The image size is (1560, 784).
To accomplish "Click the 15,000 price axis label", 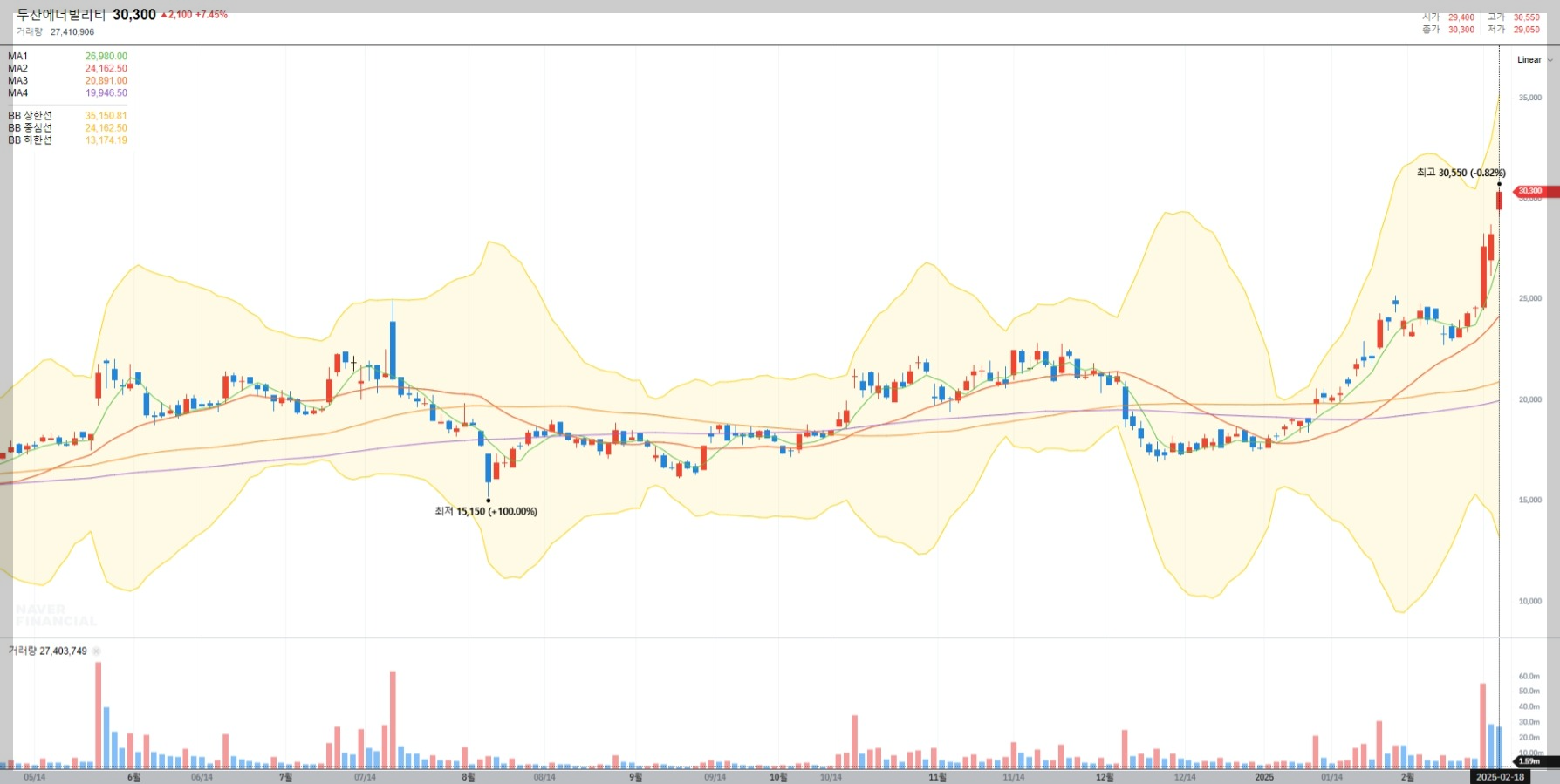I will click(x=1530, y=501).
